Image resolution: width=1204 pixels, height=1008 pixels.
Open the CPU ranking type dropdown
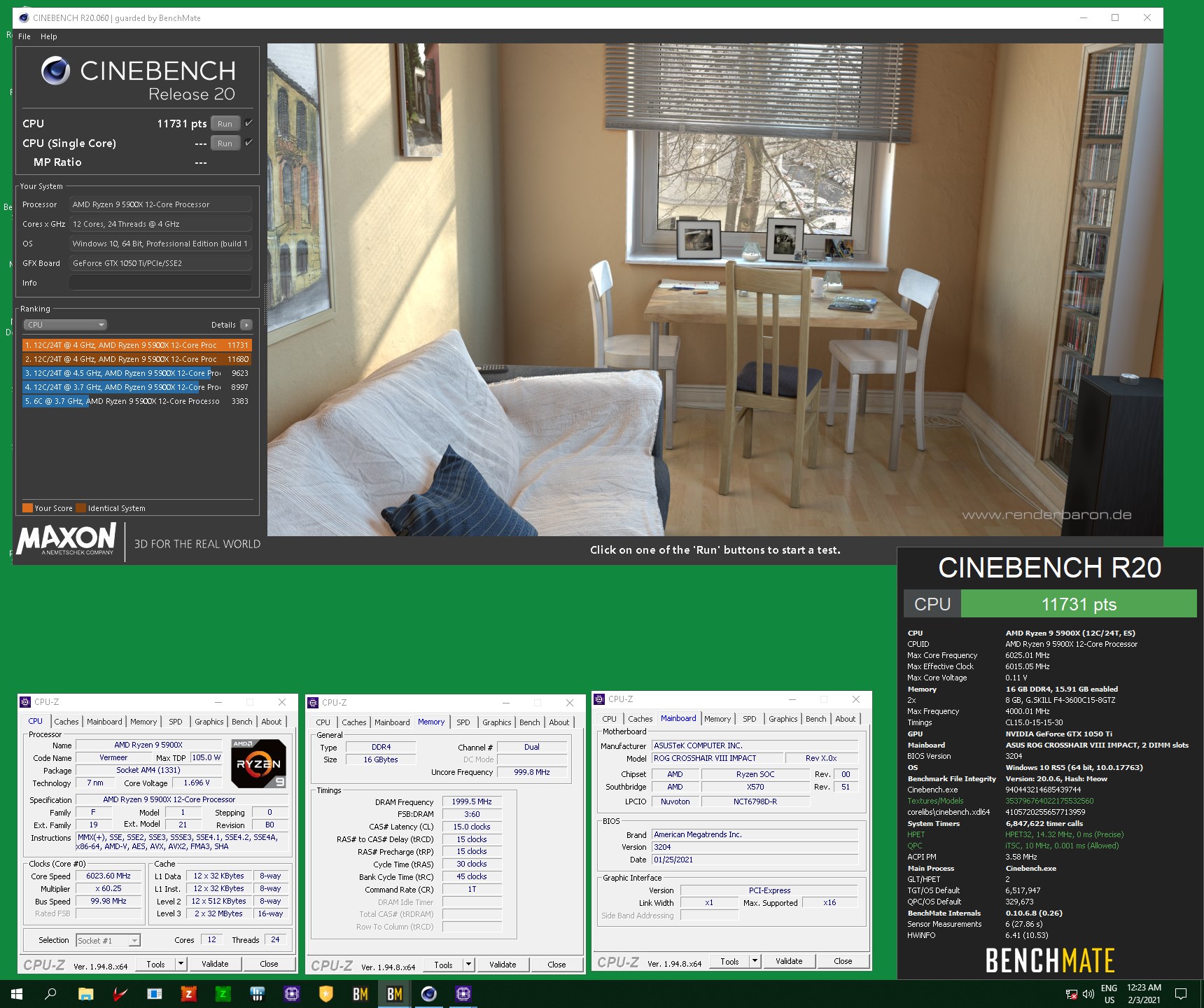(65, 325)
